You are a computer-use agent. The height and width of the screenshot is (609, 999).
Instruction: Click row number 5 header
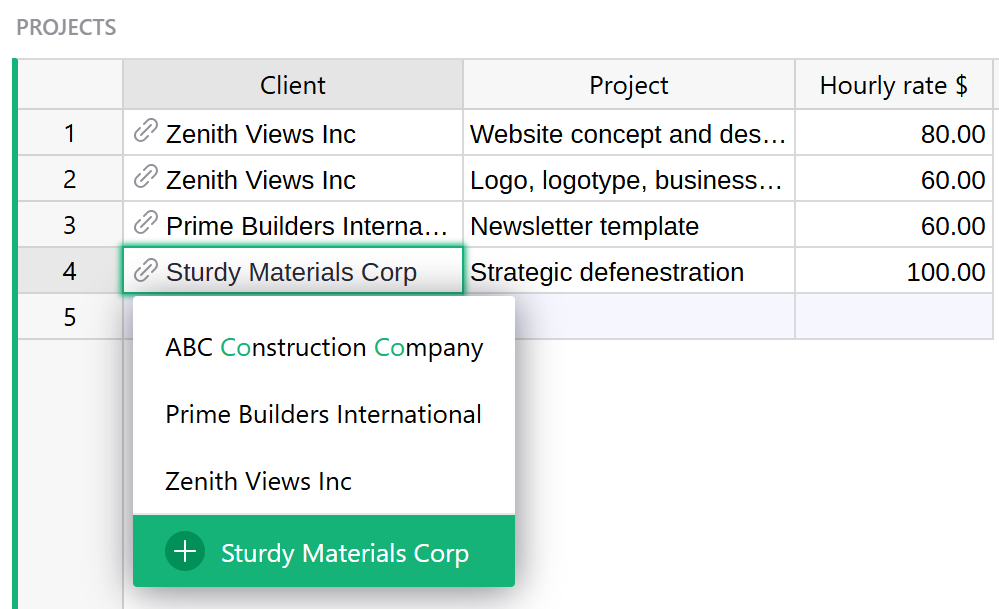tap(69, 317)
